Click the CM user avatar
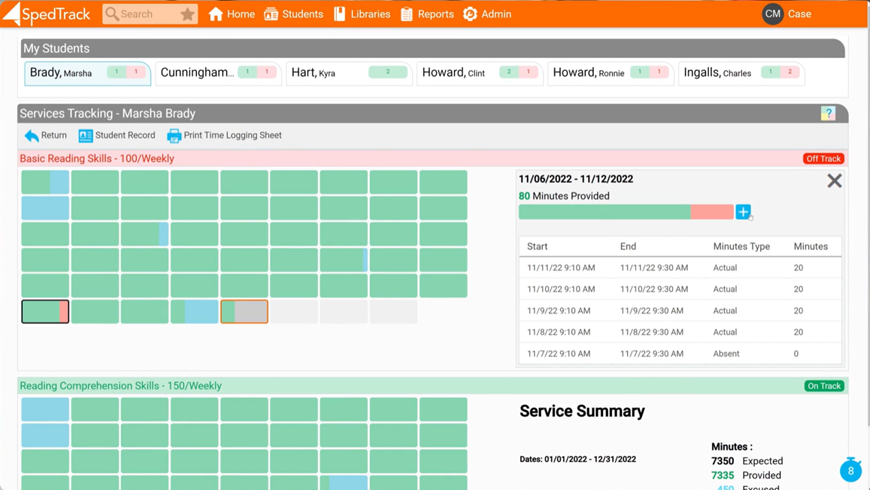870x490 pixels. (773, 14)
